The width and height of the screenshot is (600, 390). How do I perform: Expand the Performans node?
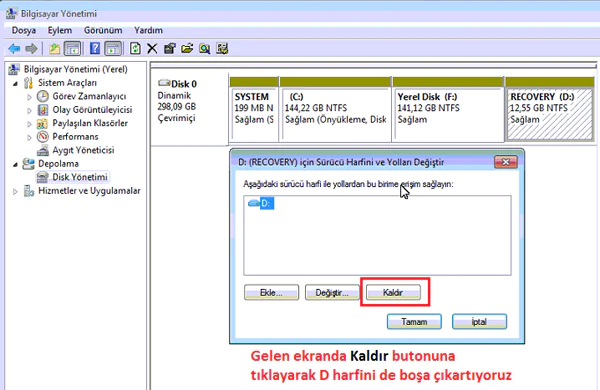(x=29, y=137)
